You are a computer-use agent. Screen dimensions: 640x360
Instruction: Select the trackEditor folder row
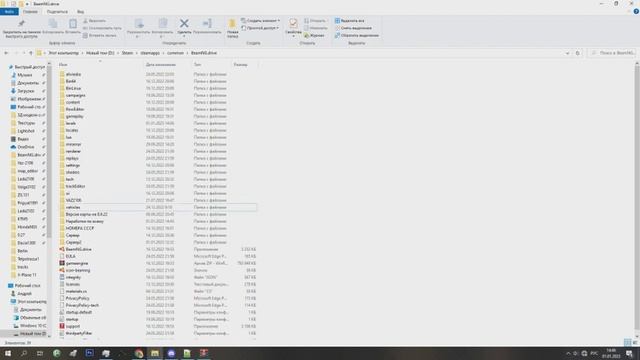coord(158,186)
